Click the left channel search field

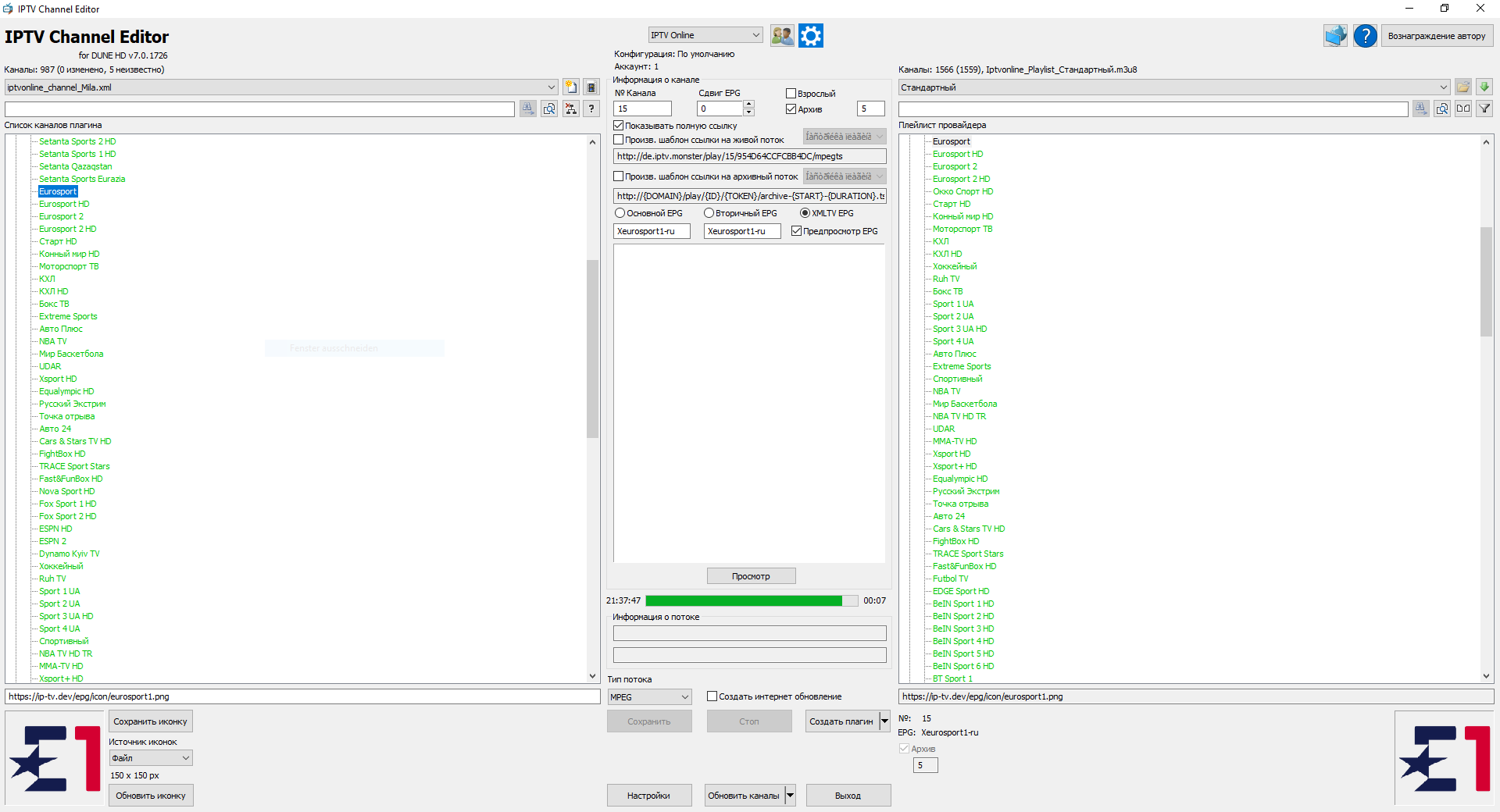coord(259,109)
